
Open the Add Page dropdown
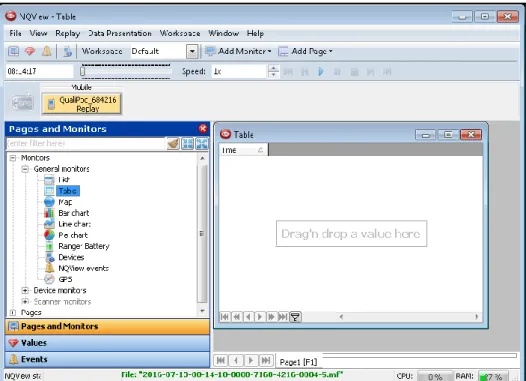tap(305, 51)
